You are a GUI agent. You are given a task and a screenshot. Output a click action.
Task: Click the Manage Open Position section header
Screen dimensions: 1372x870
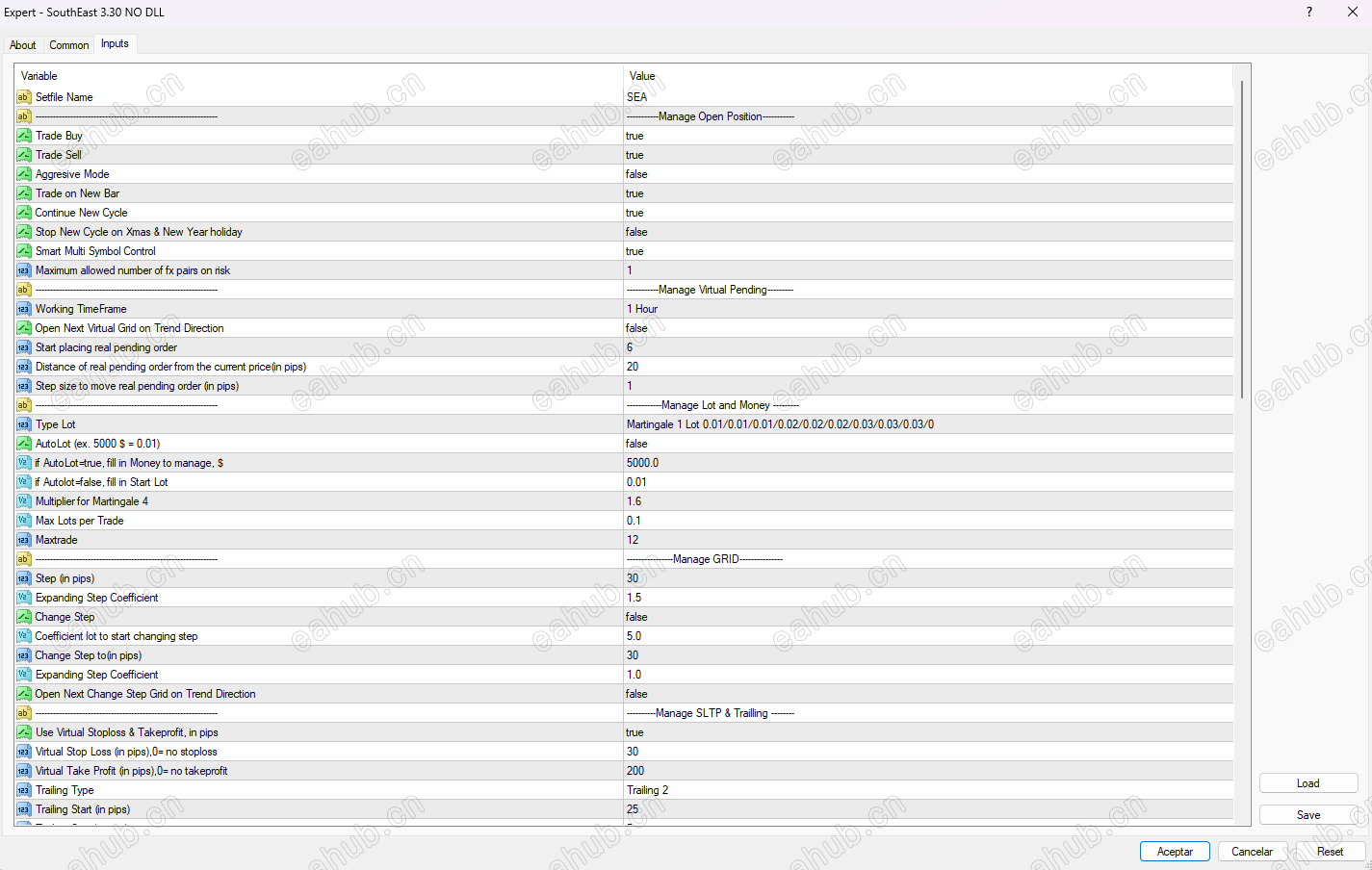[711, 116]
